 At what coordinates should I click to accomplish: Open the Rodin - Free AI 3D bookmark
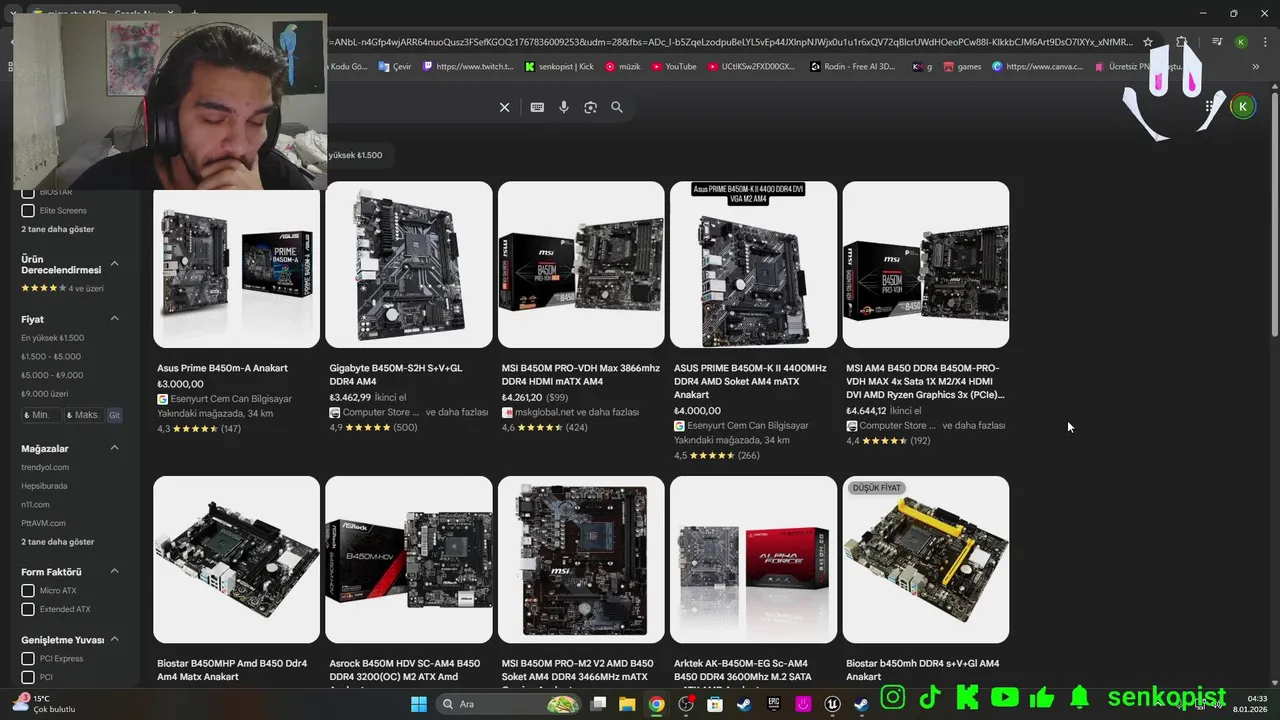coord(853,67)
